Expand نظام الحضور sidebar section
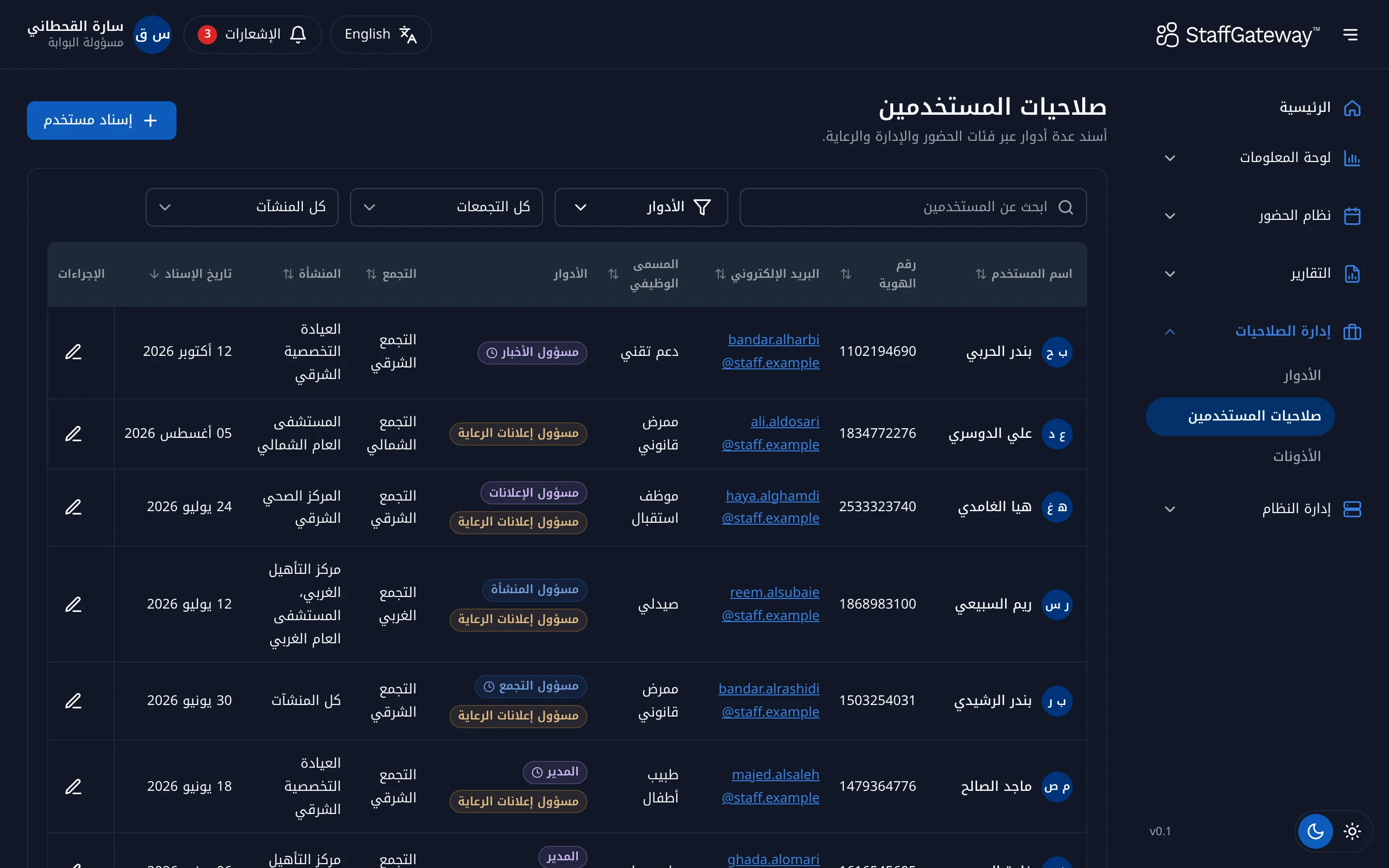The width and height of the screenshot is (1389, 868). (x=1263, y=216)
